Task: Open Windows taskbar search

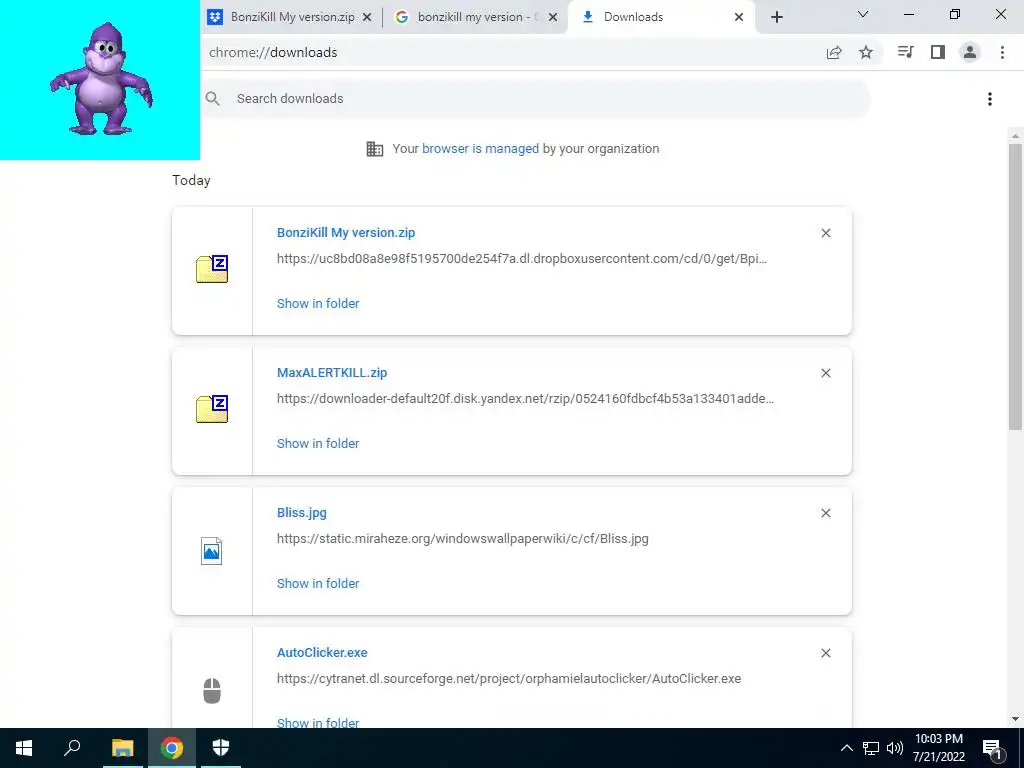Action: coord(72,748)
